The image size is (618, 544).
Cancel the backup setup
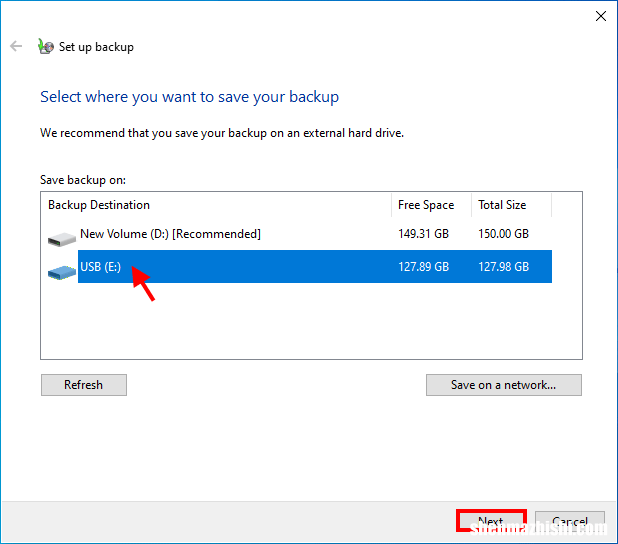point(570,521)
